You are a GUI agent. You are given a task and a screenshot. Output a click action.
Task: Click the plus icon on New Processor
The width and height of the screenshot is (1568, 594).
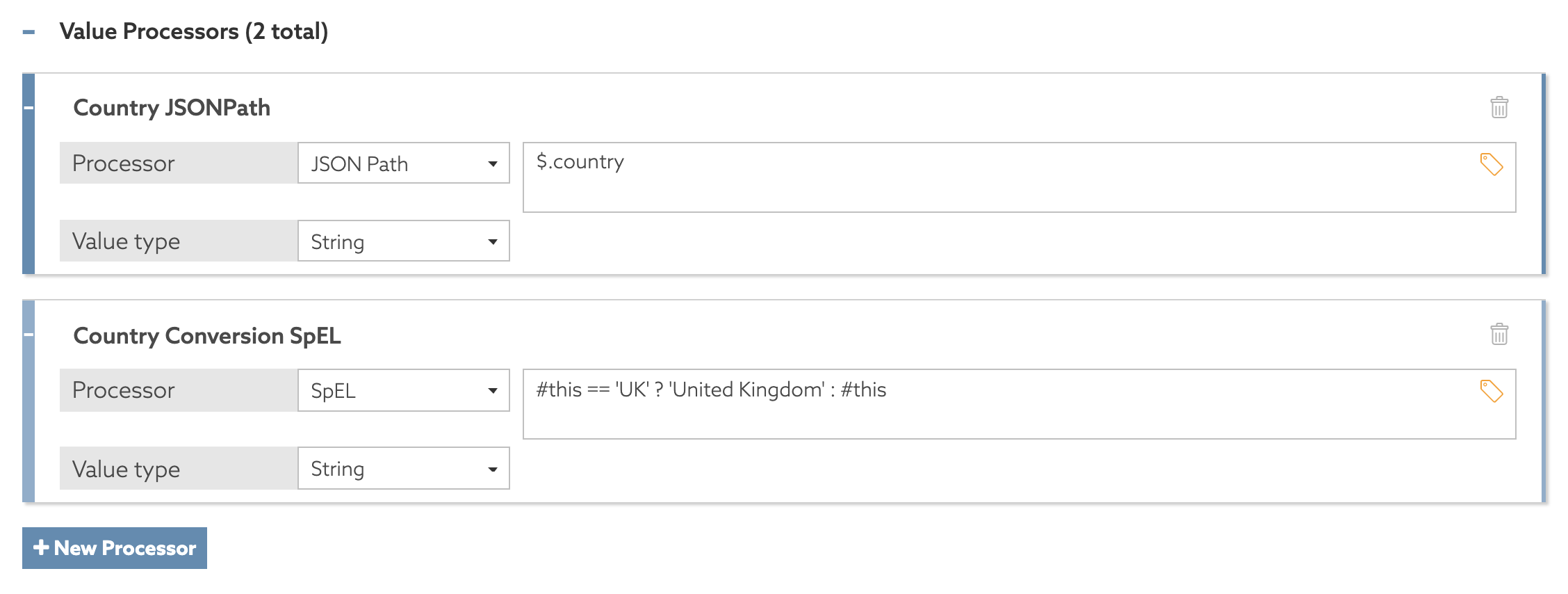pyautogui.click(x=43, y=548)
